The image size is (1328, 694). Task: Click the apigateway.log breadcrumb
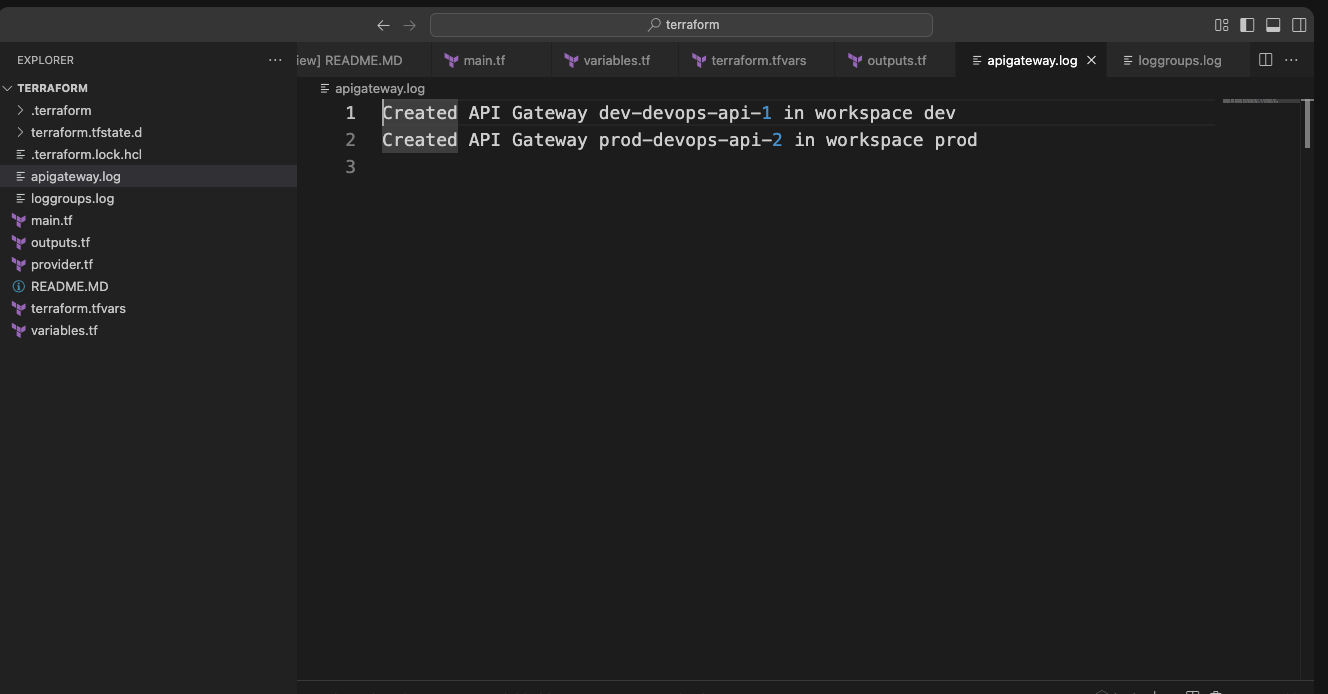pos(379,88)
